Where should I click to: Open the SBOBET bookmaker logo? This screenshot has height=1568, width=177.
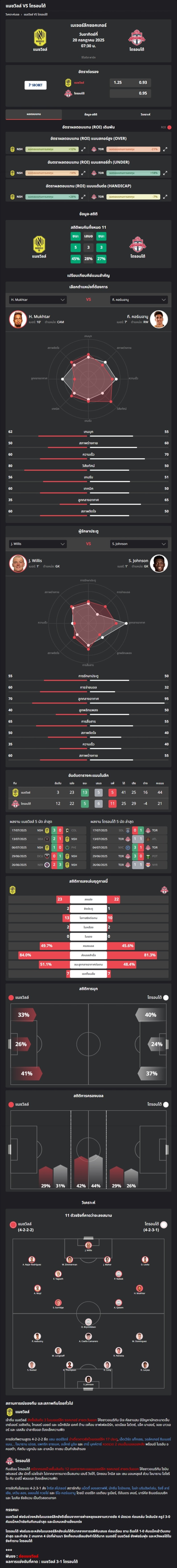(x=35, y=85)
